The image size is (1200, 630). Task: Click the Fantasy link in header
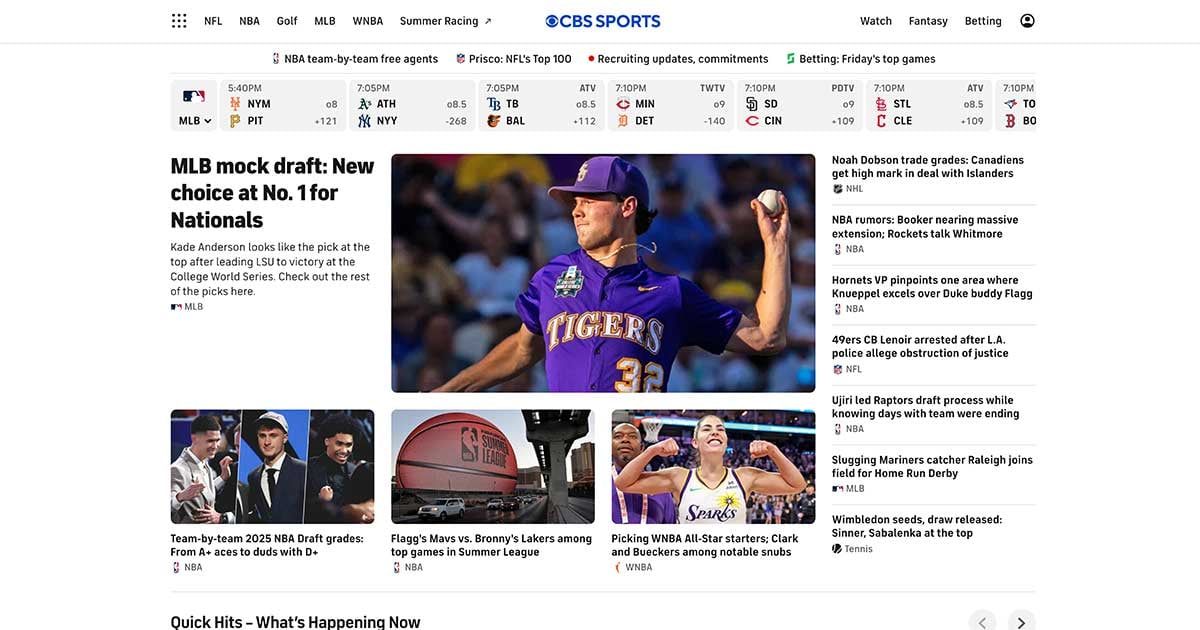[928, 21]
